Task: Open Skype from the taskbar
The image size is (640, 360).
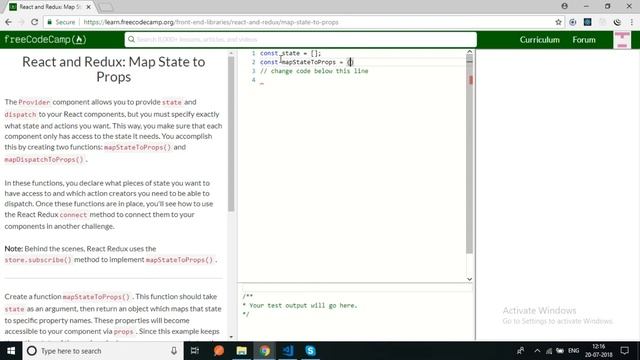Action: pos(310,351)
